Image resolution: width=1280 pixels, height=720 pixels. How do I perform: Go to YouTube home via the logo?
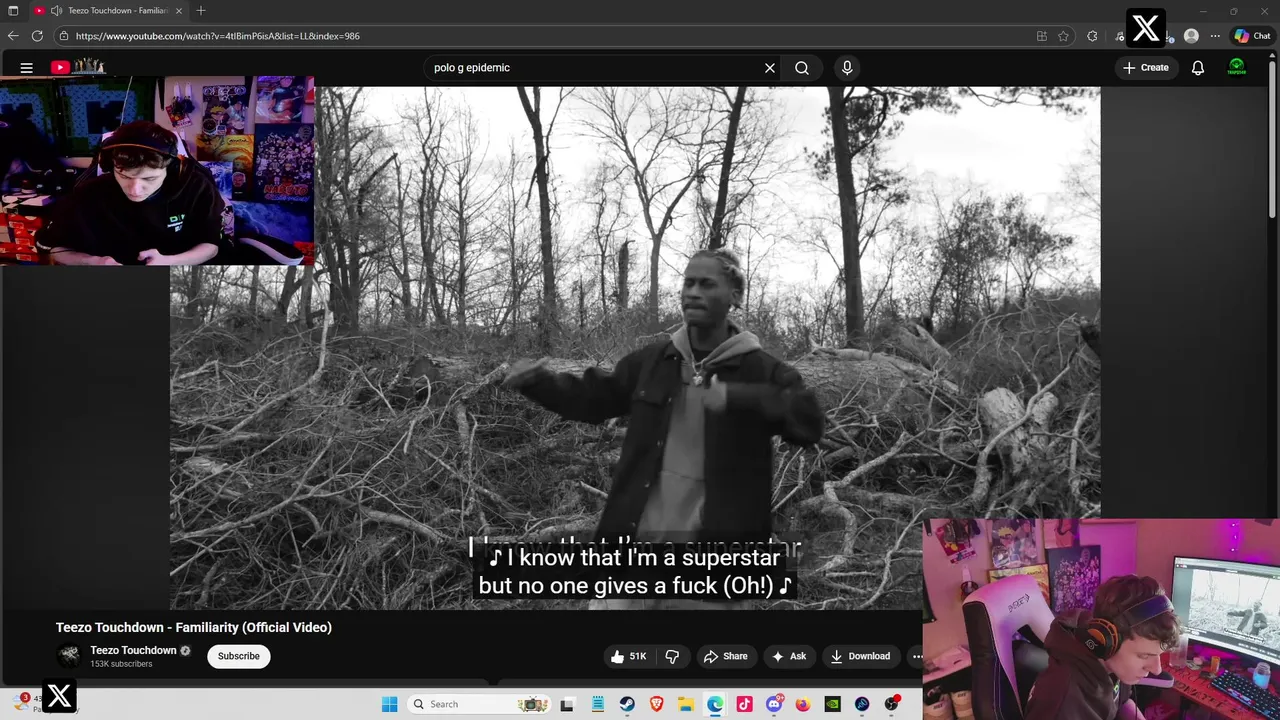pos(78,67)
